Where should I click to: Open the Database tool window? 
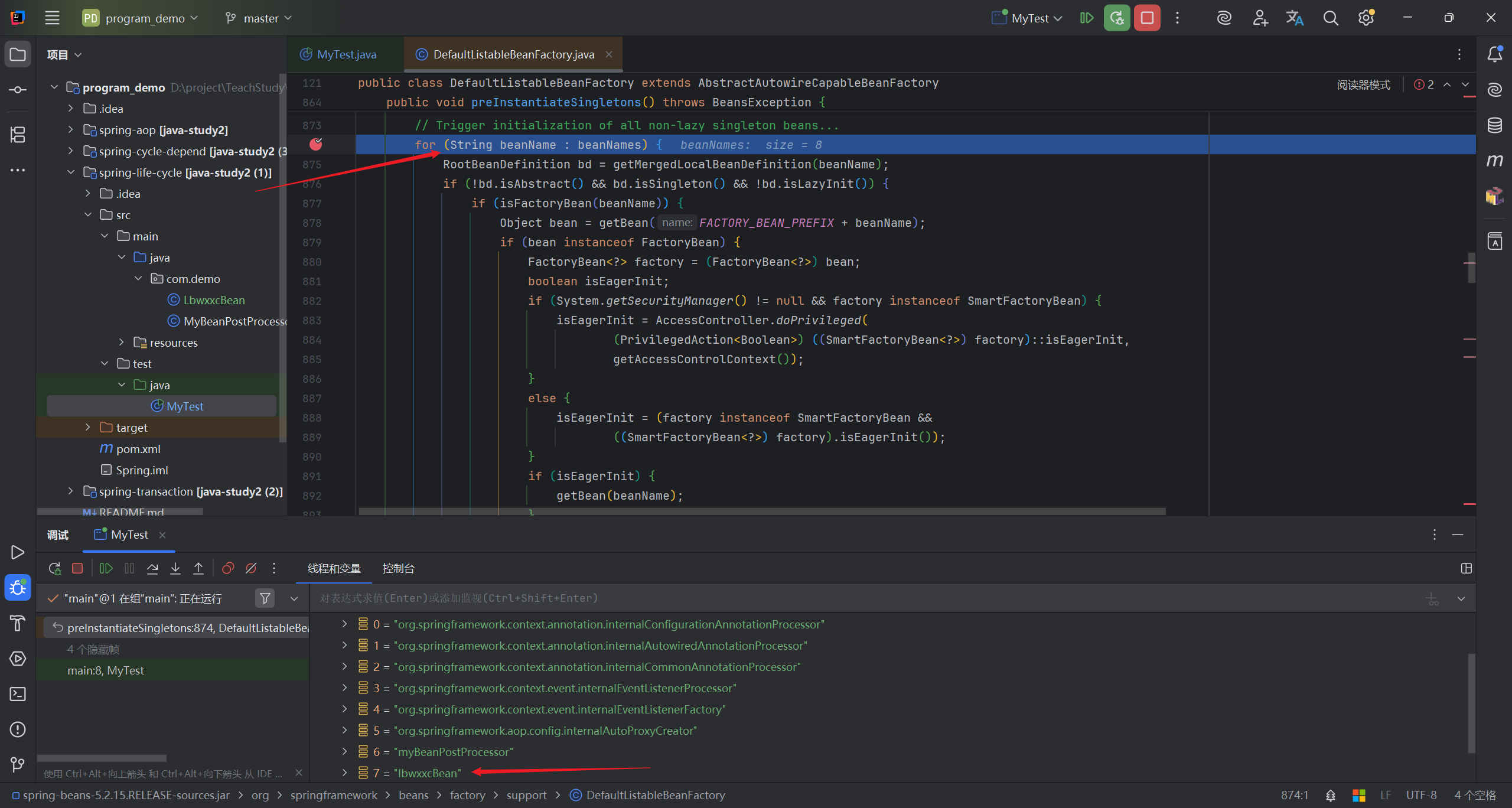click(1494, 125)
